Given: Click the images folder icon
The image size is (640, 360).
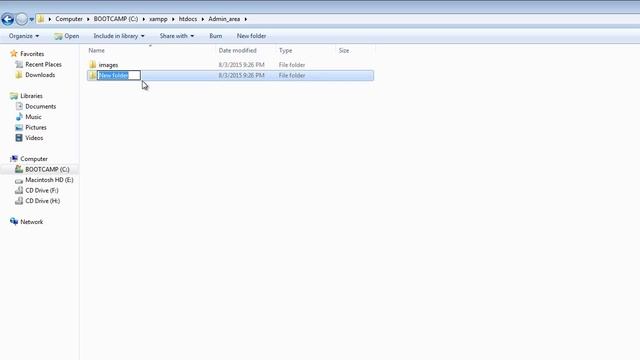Looking at the screenshot, I should [x=93, y=64].
